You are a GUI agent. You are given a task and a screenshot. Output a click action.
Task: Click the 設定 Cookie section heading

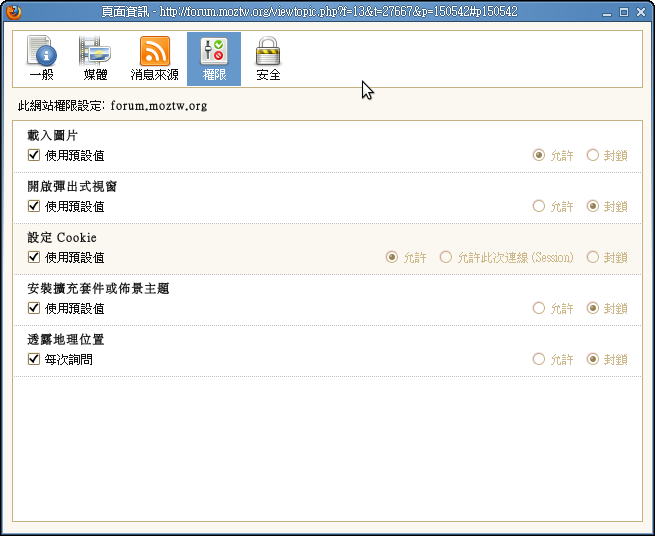[62, 237]
